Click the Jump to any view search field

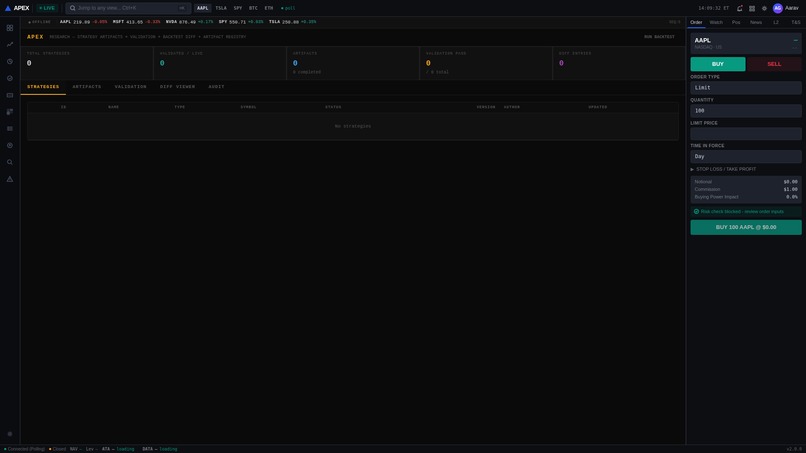128,8
